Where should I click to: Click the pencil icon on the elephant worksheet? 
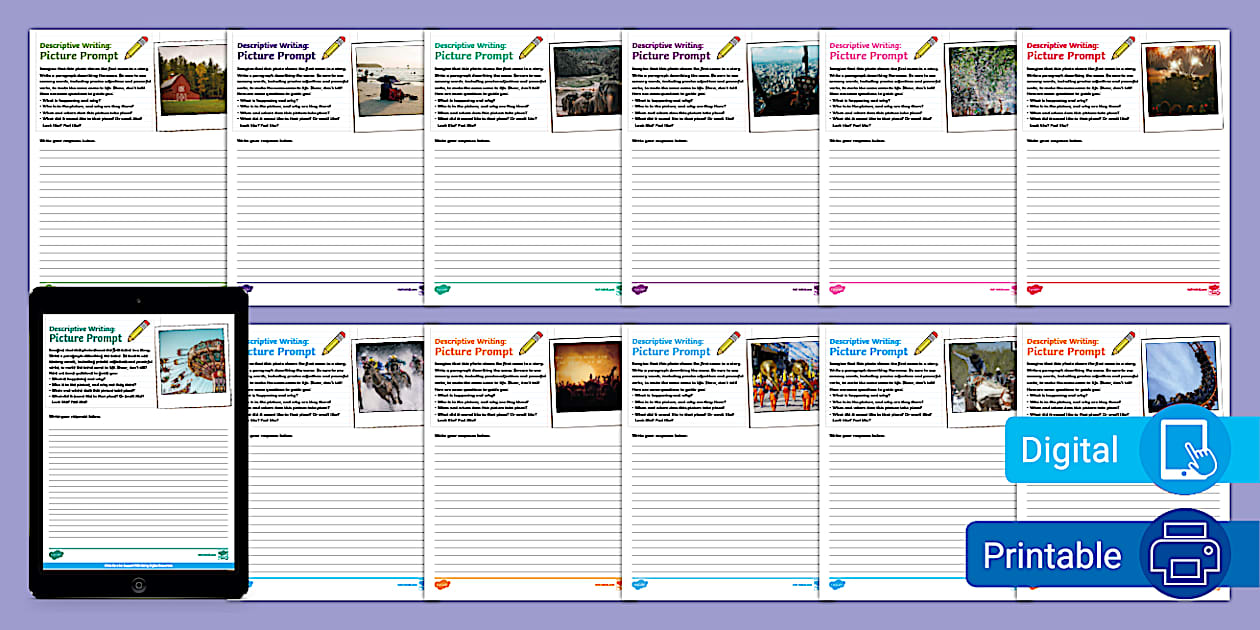coord(530,48)
